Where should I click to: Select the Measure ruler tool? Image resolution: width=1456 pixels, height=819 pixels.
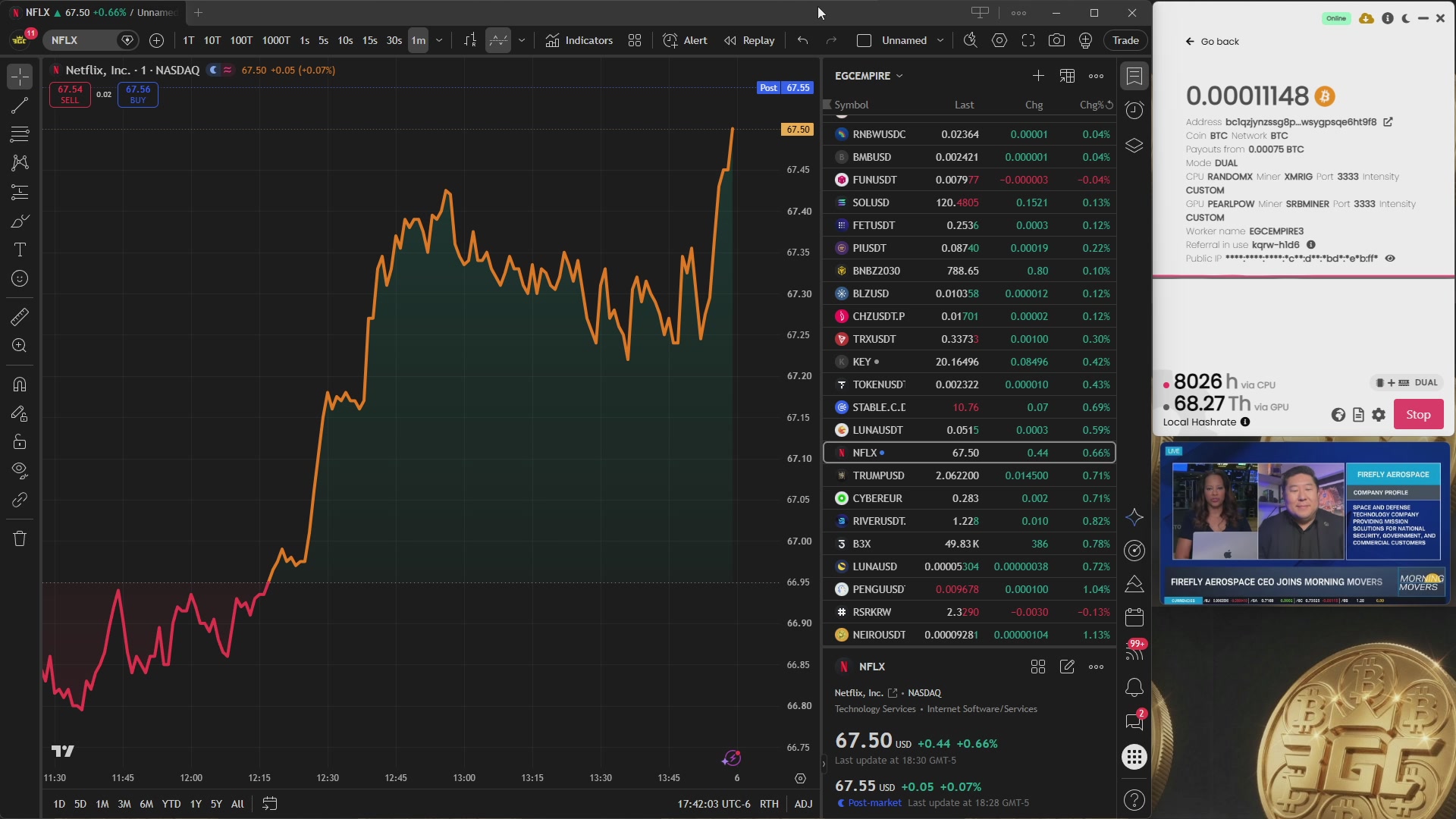pyautogui.click(x=20, y=316)
